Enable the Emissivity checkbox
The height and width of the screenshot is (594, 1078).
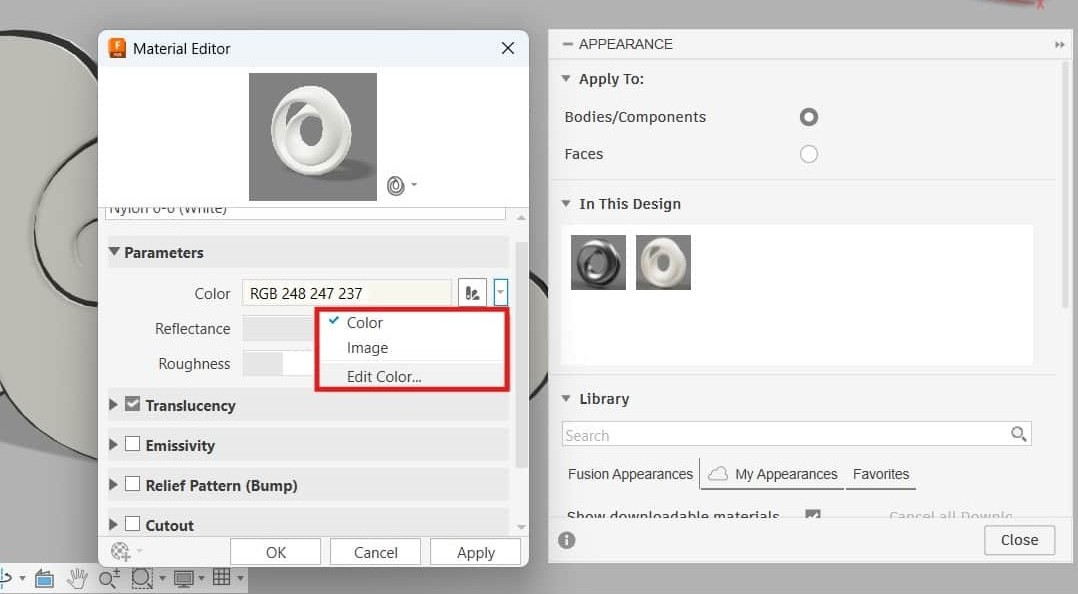pos(133,444)
